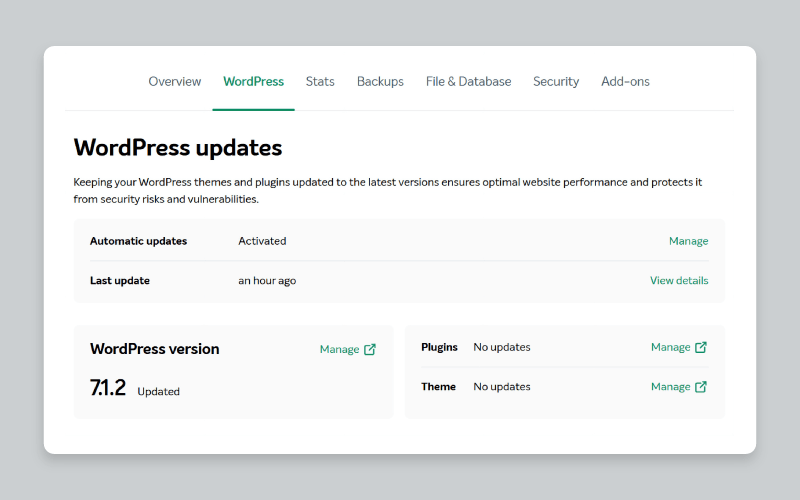The width and height of the screenshot is (800, 500).
Task: Open the Add-ons tab
Action: click(x=625, y=82)
